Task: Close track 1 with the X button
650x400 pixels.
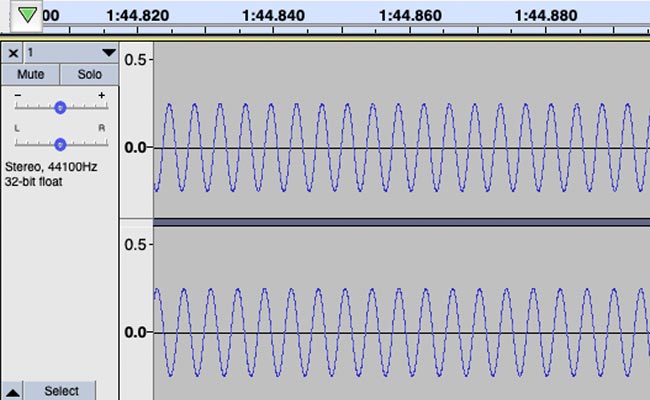Action: [13, 53]
